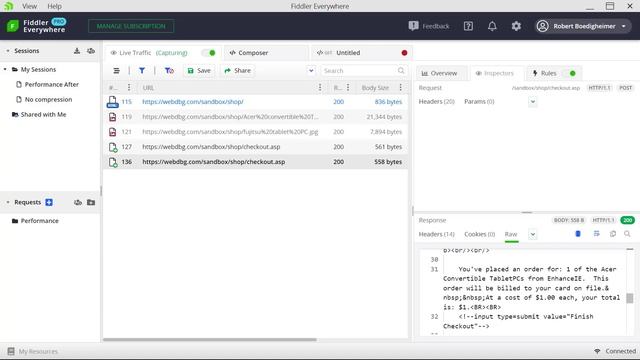Click the Save button
640x360 pixels.
coord(199,71)
